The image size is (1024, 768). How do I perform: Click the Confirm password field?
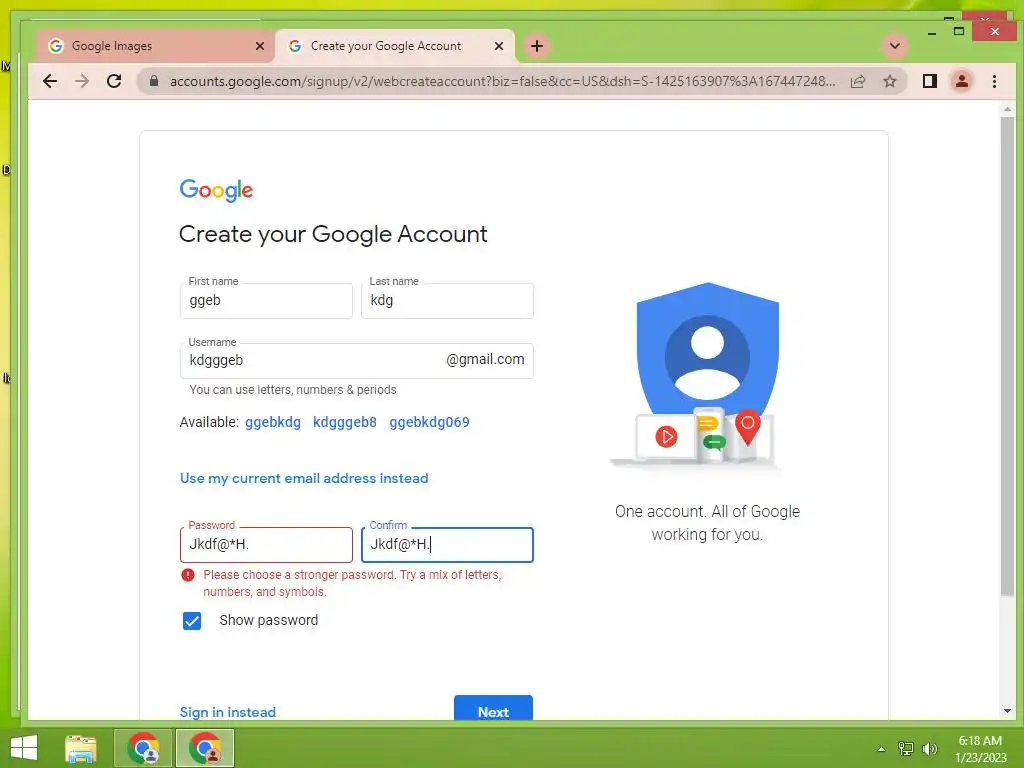(447, 545)
